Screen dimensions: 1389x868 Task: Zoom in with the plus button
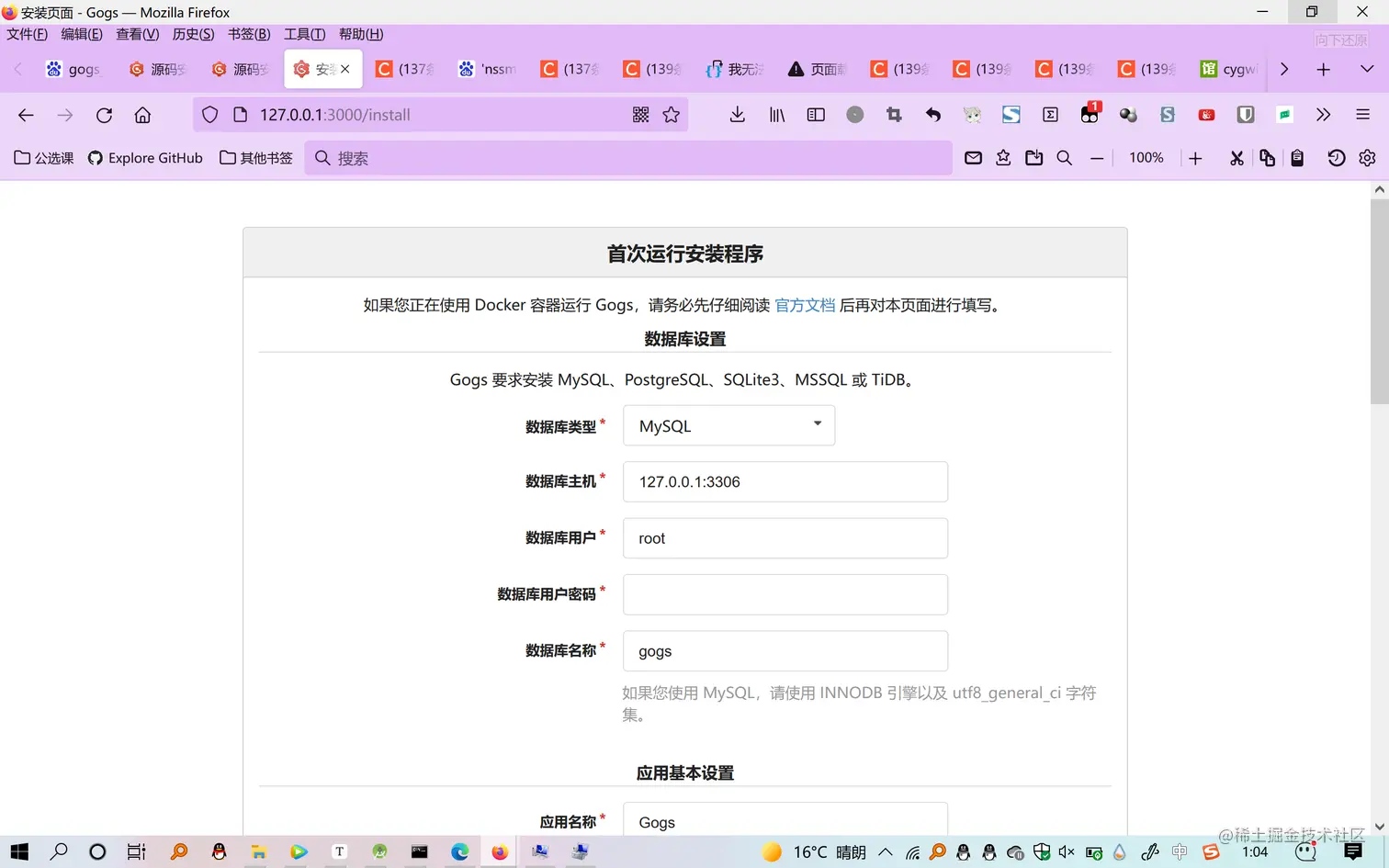tap(1195, 158)
